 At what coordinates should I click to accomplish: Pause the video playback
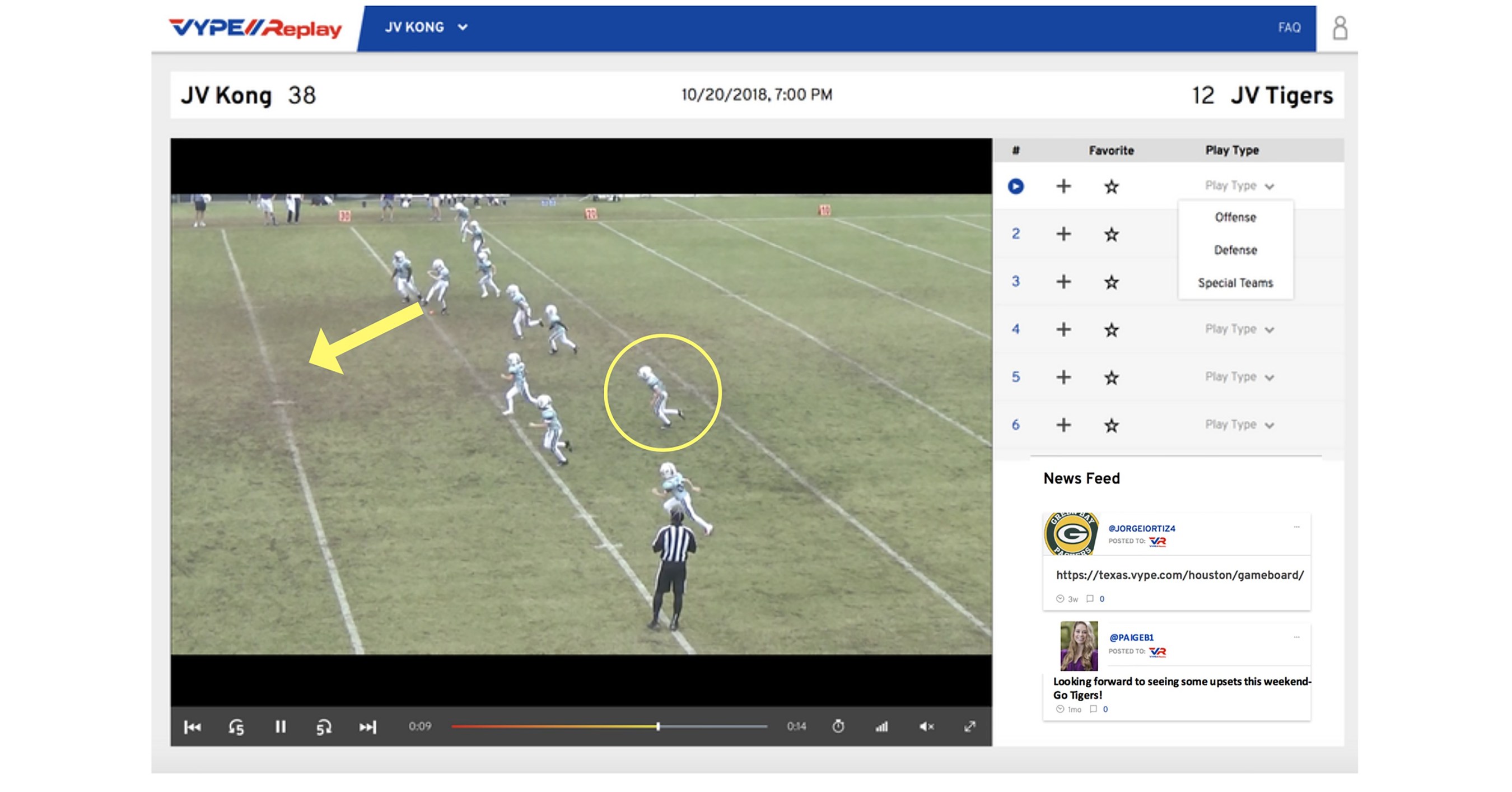tap(281, 727)
